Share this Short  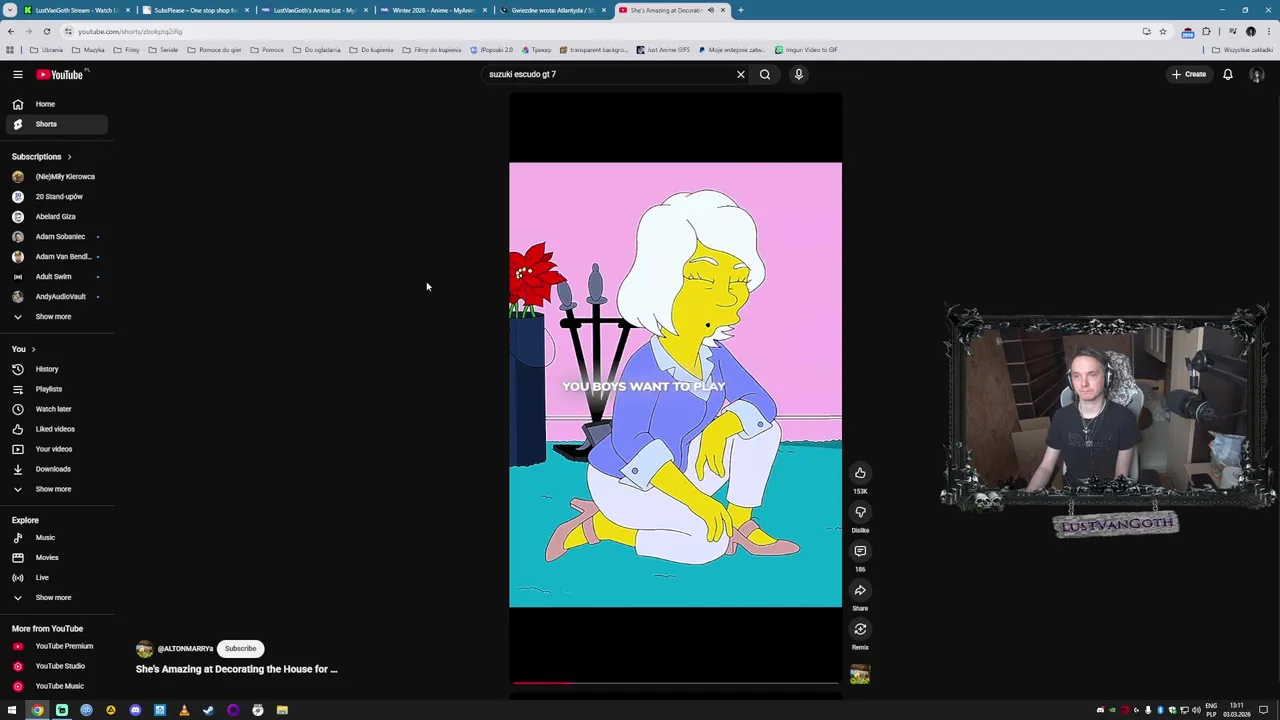point(860,590)
